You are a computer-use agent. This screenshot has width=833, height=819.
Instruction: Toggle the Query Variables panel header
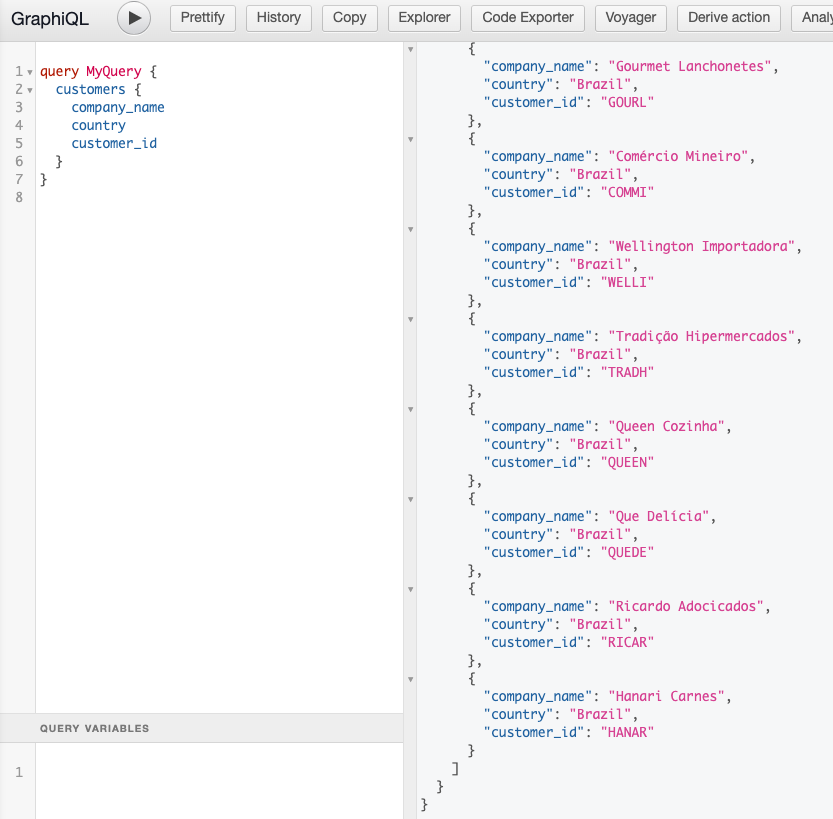[95, 729]
